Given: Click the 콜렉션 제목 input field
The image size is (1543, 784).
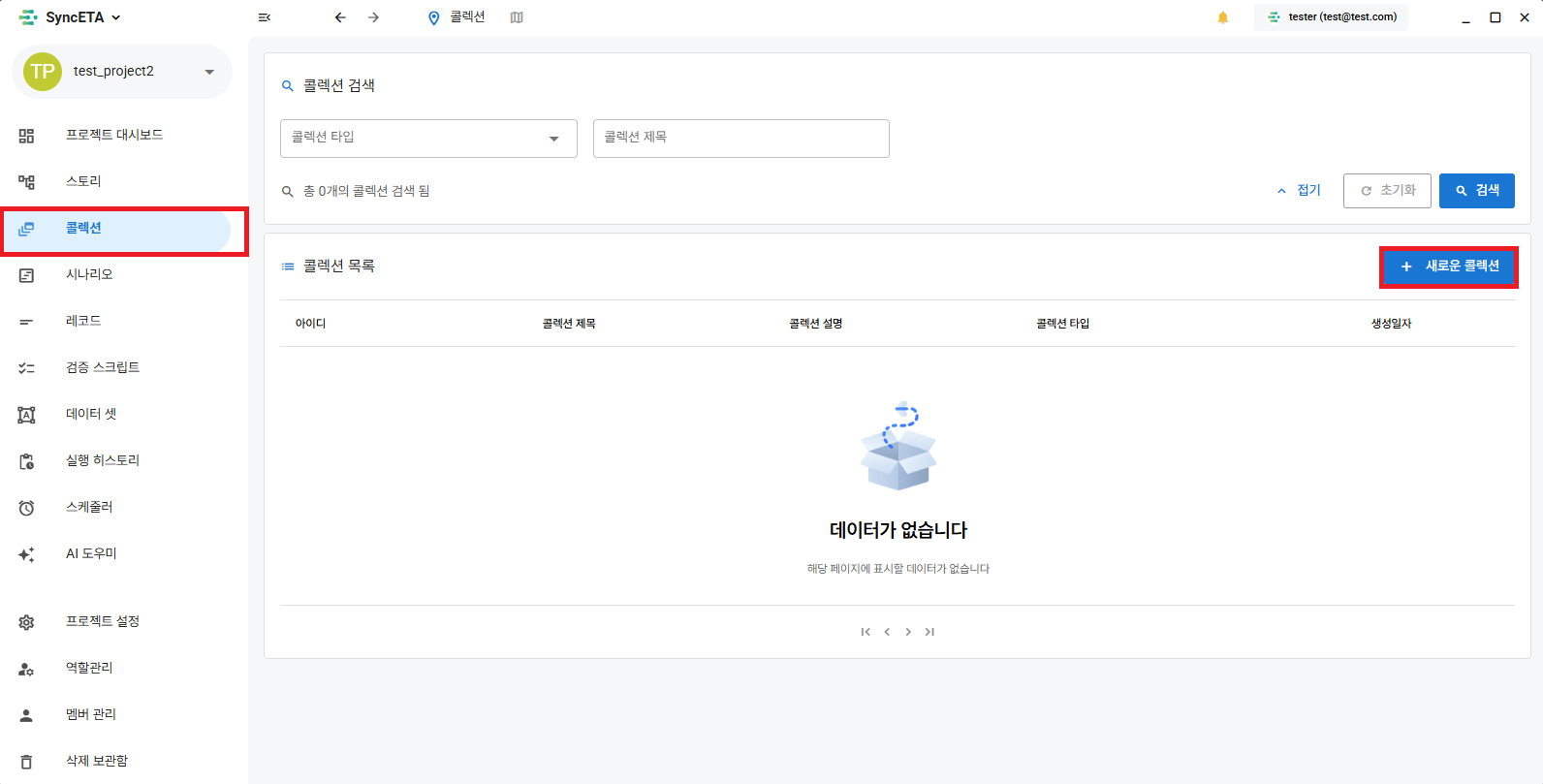Looking at the screenshot, I should pyautogui.click(x=740, y=139).
